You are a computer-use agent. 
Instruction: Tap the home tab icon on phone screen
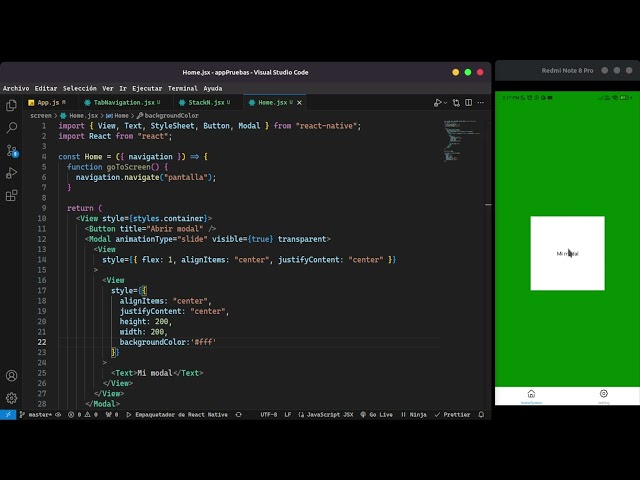(531, 395)
